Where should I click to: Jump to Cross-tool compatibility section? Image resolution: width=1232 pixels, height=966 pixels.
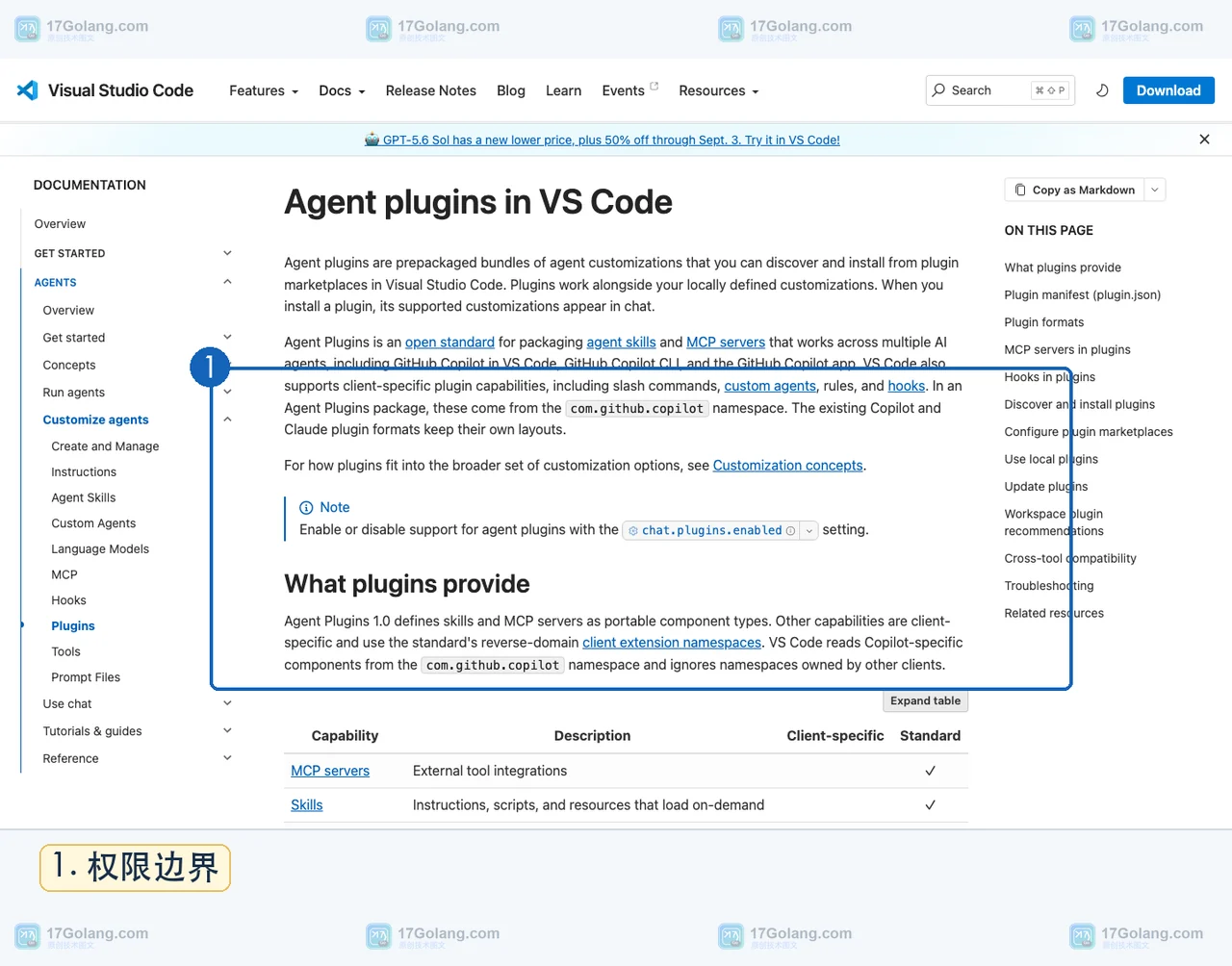pos(1070,558)
